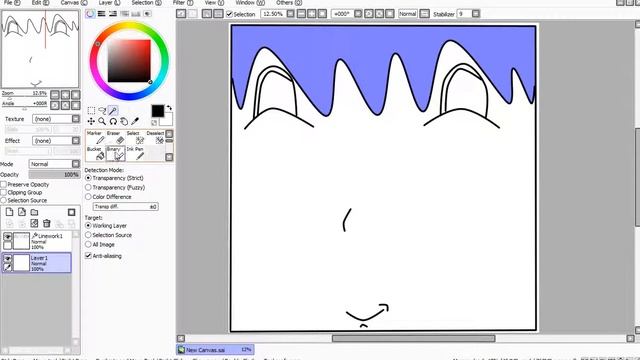Image resolution: width=640 pixels, height=360 pixels.
Task: Create a new linework layer
Action: click(22, 212)
